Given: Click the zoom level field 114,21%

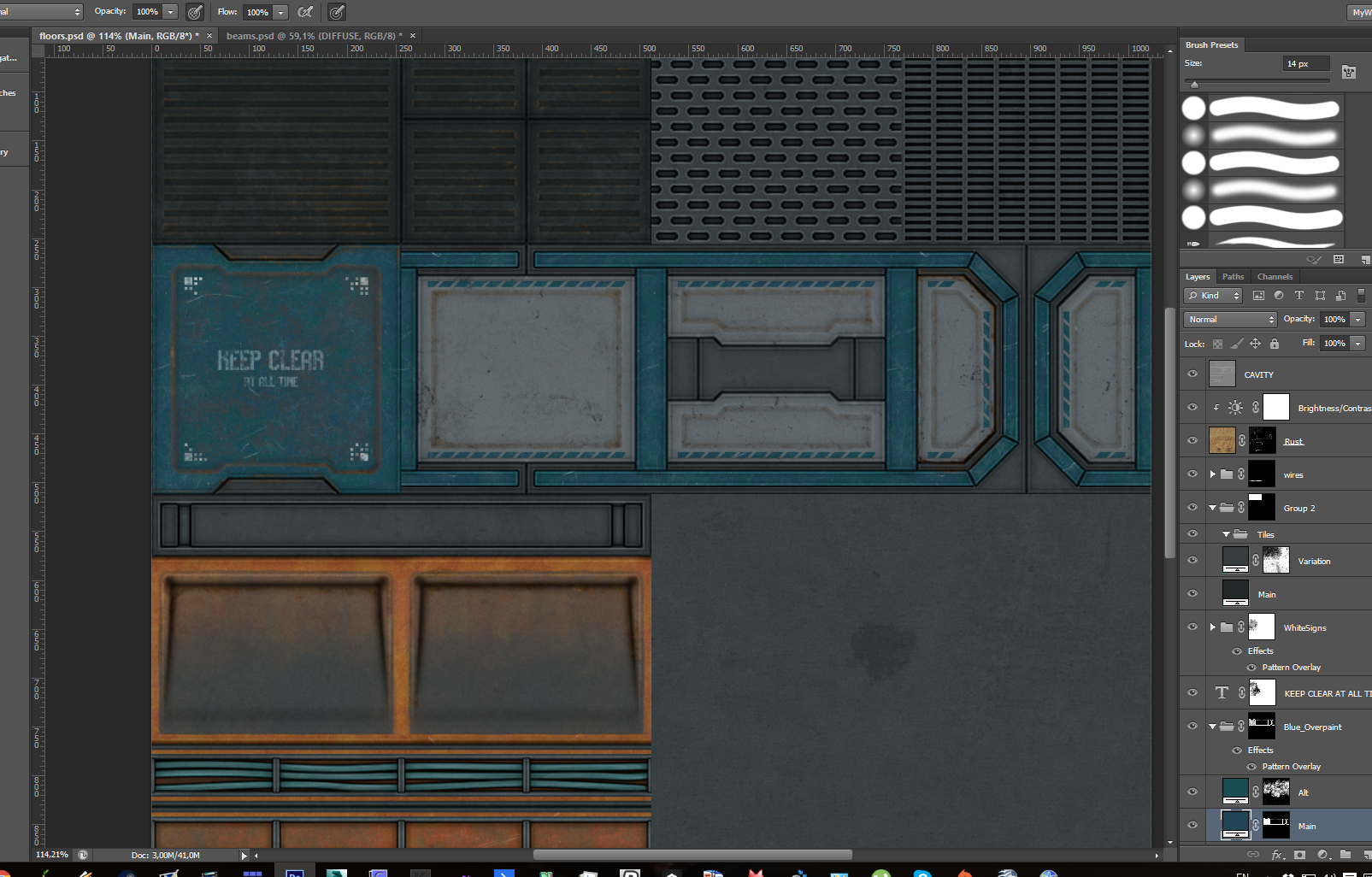Looking at the screenshot, I should pyautogui.click(x=52, y=855).
